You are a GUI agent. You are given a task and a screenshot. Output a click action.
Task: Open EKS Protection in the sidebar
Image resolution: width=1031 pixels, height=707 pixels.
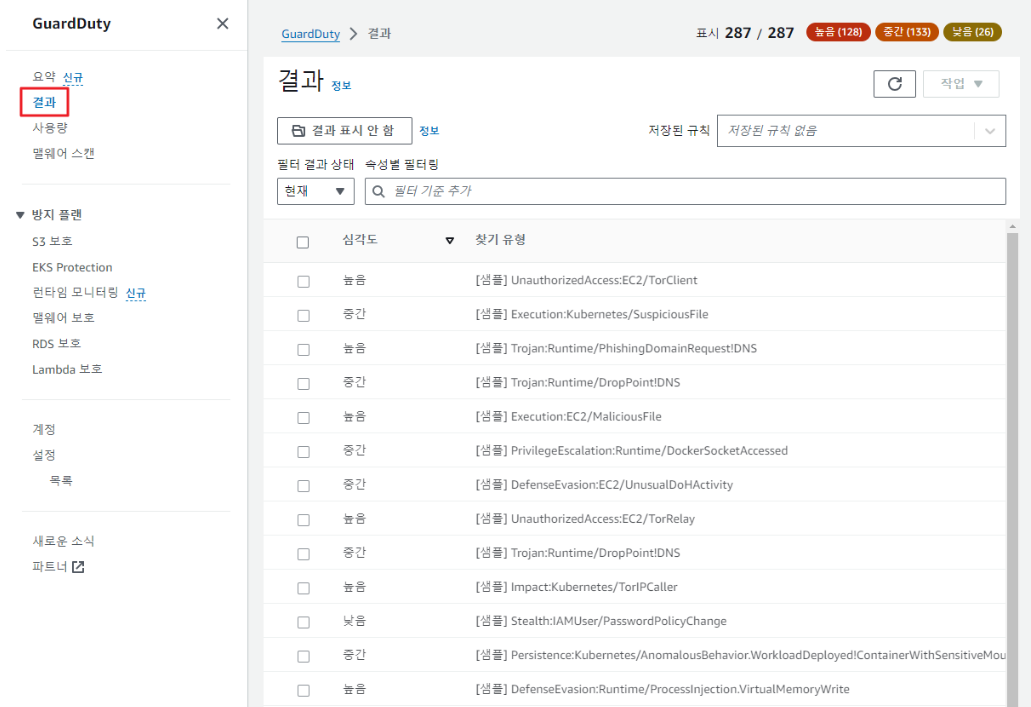coord(72,267)
